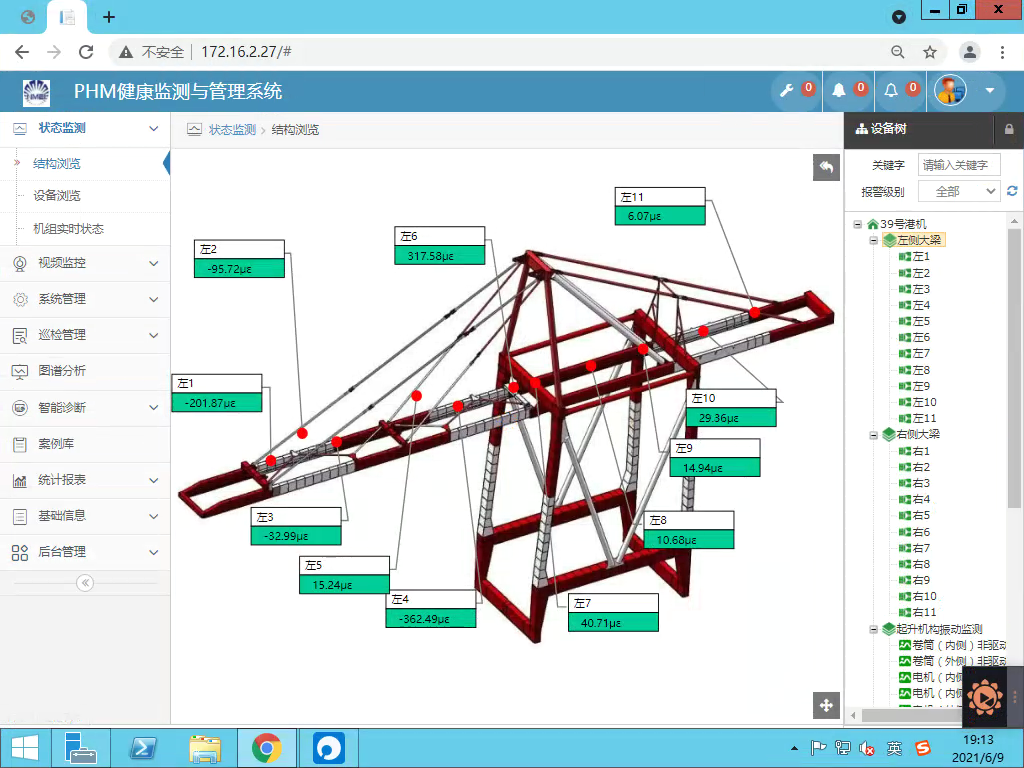Toggle the lock icon on the 设备树 panel
The width and height of the screenshot is (1024, 768).
(x=1009, y=129)
